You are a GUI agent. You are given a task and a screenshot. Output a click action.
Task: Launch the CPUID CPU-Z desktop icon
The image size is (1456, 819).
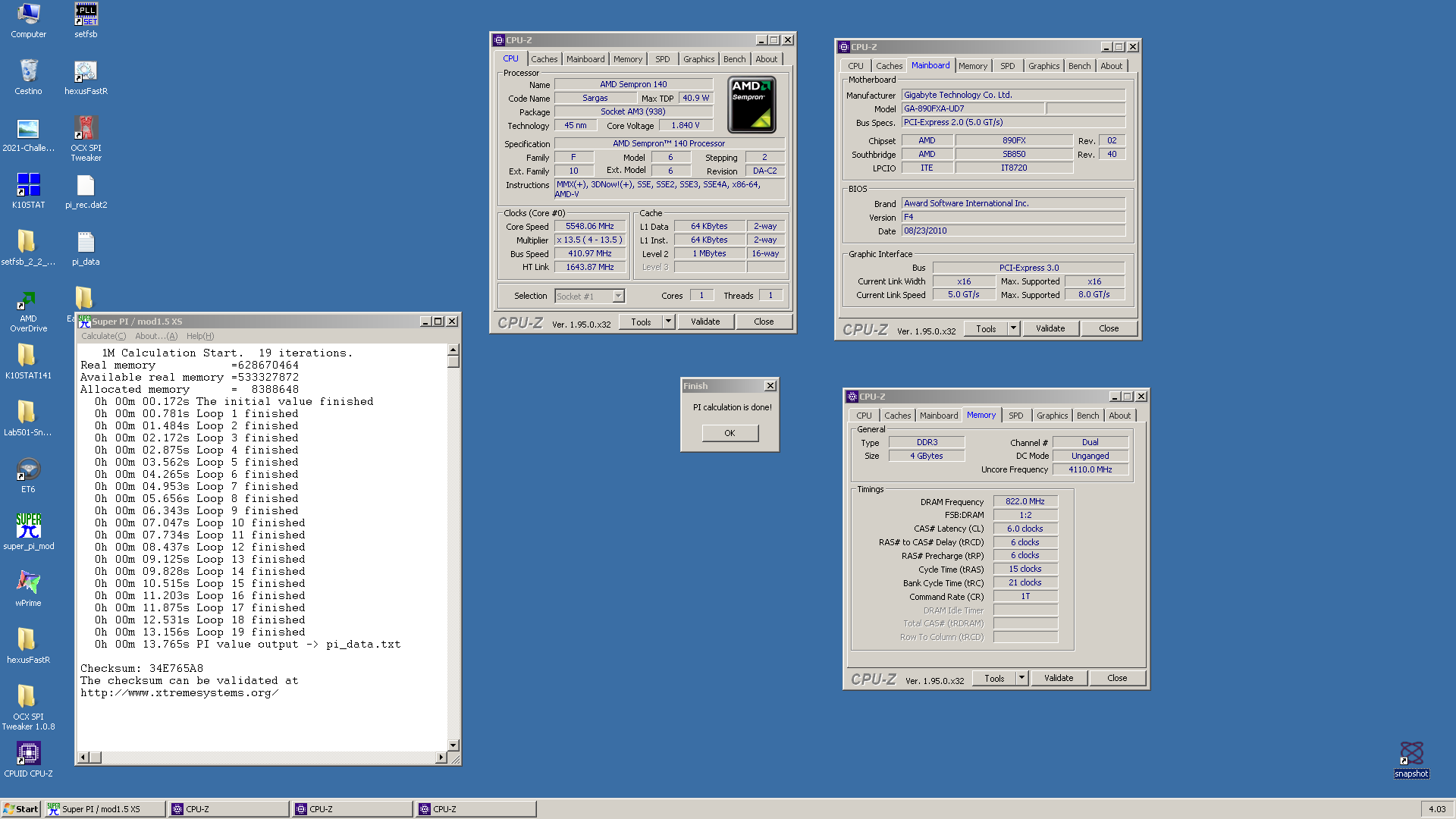28,760
